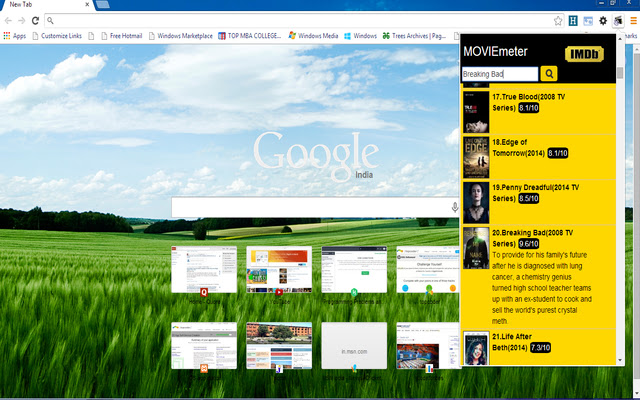Open the Summary of your application thumbnail

click(204, 346)
